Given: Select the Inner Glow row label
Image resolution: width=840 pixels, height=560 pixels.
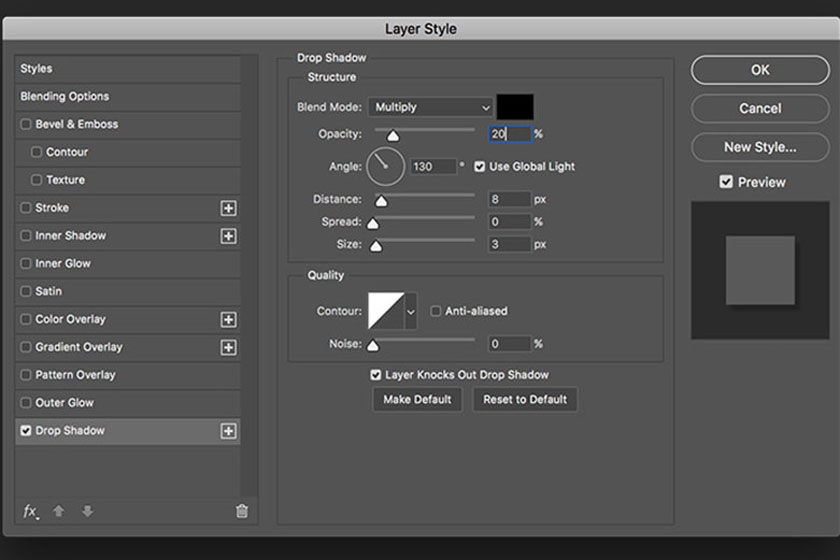Looking at the screenshot, I should [63, 264].
